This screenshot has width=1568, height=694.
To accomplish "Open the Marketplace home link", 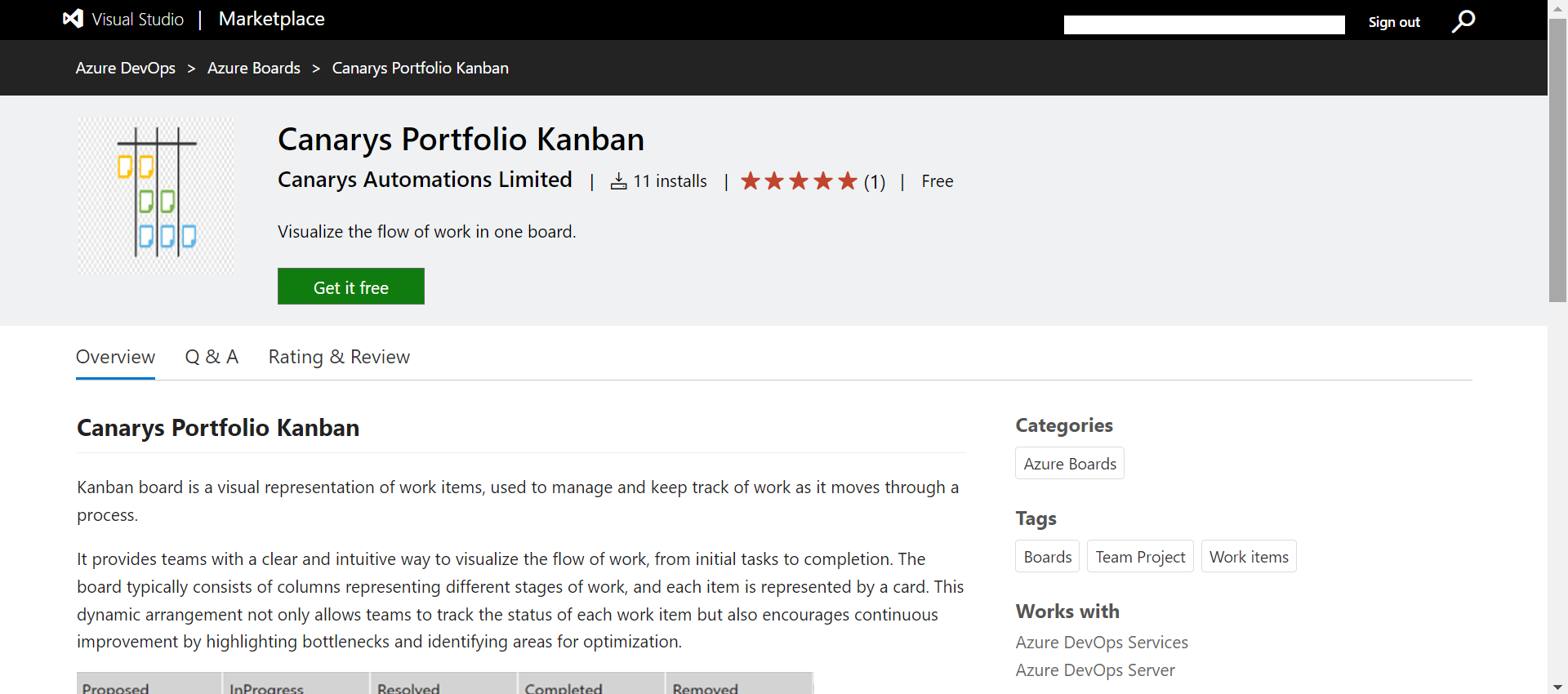I will coord(271,19).
